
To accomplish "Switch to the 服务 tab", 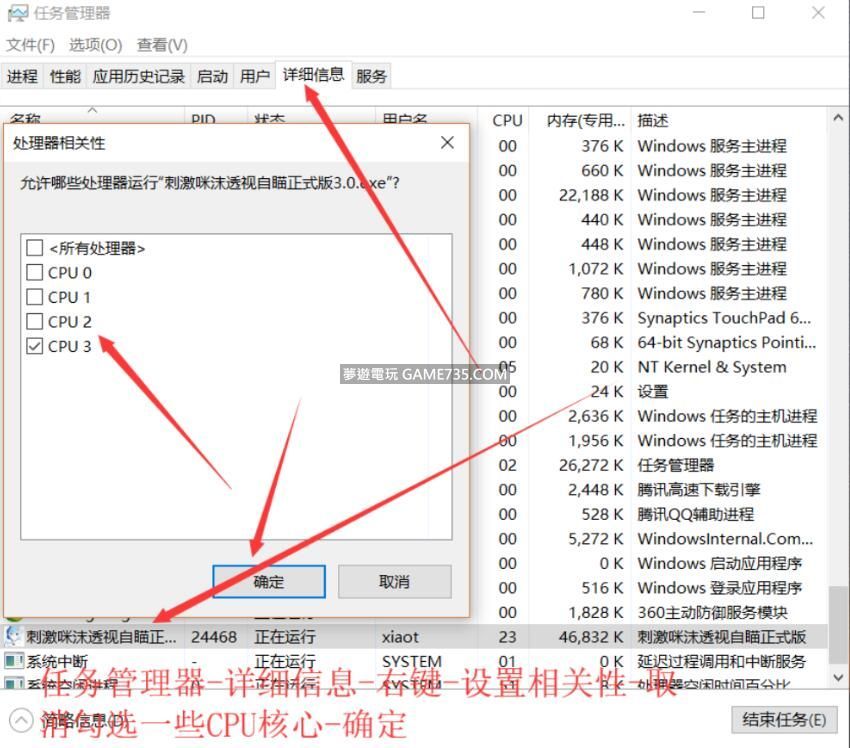I will 371,76.
